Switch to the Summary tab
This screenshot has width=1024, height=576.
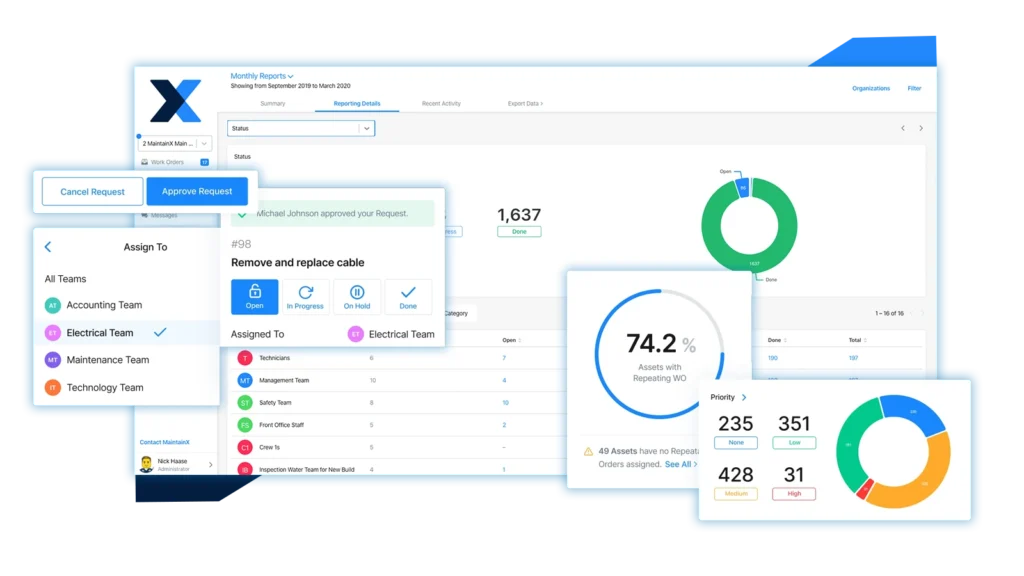click(x=272, y=103)
